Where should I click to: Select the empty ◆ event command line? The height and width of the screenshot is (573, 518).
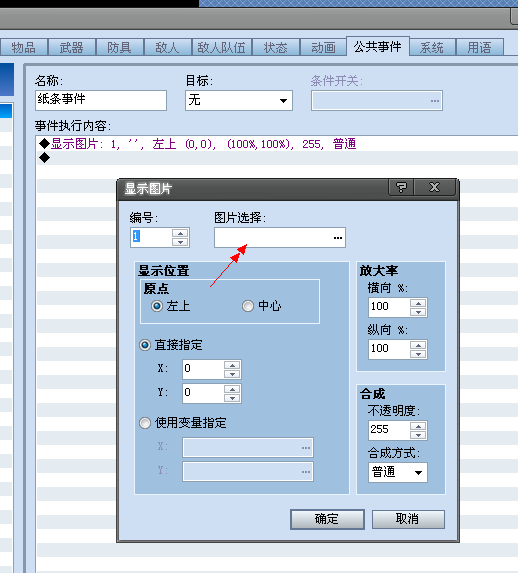[x=277, y=158]
